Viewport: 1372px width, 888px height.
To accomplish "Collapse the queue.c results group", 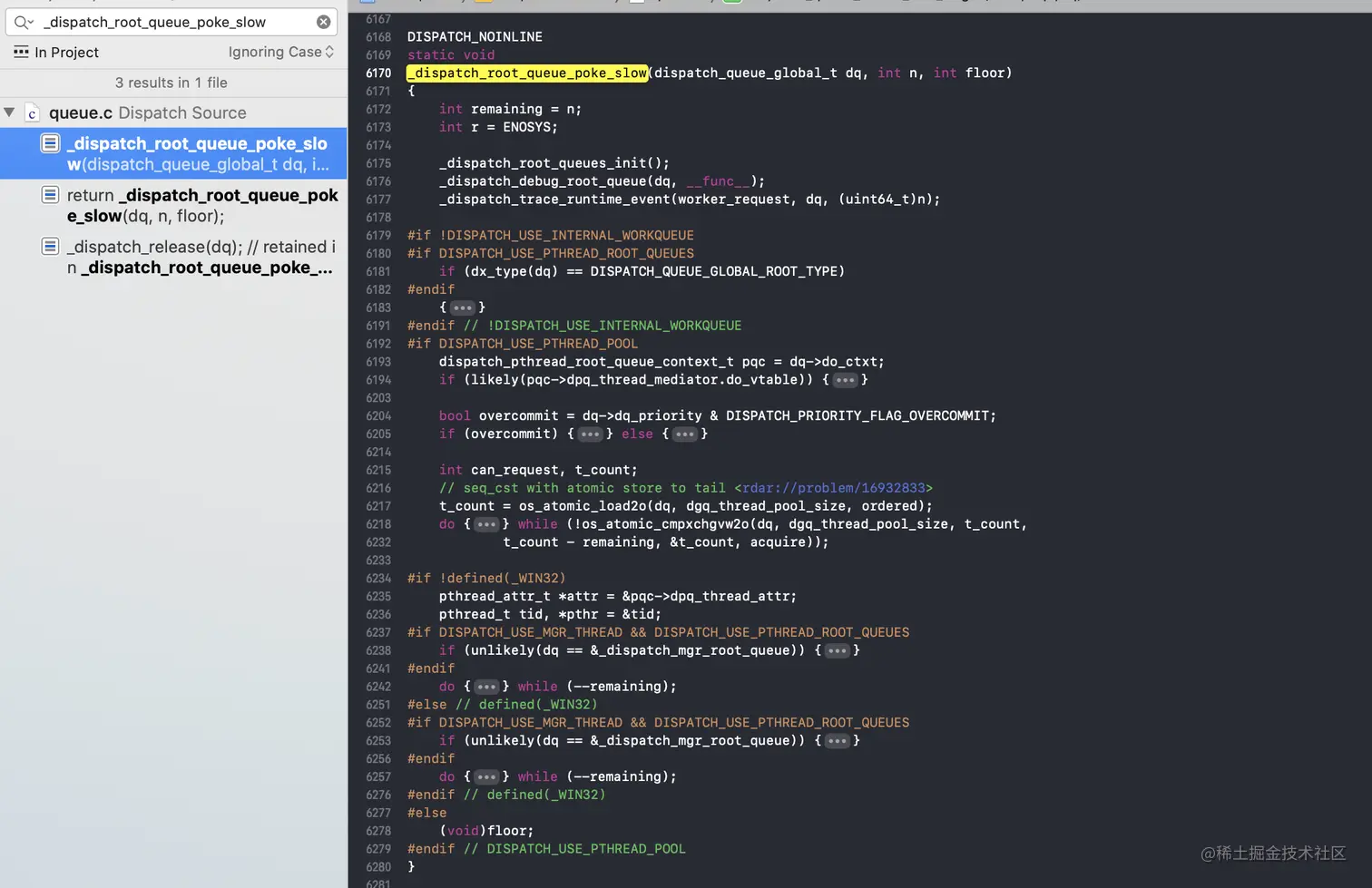I will (9, 112).
